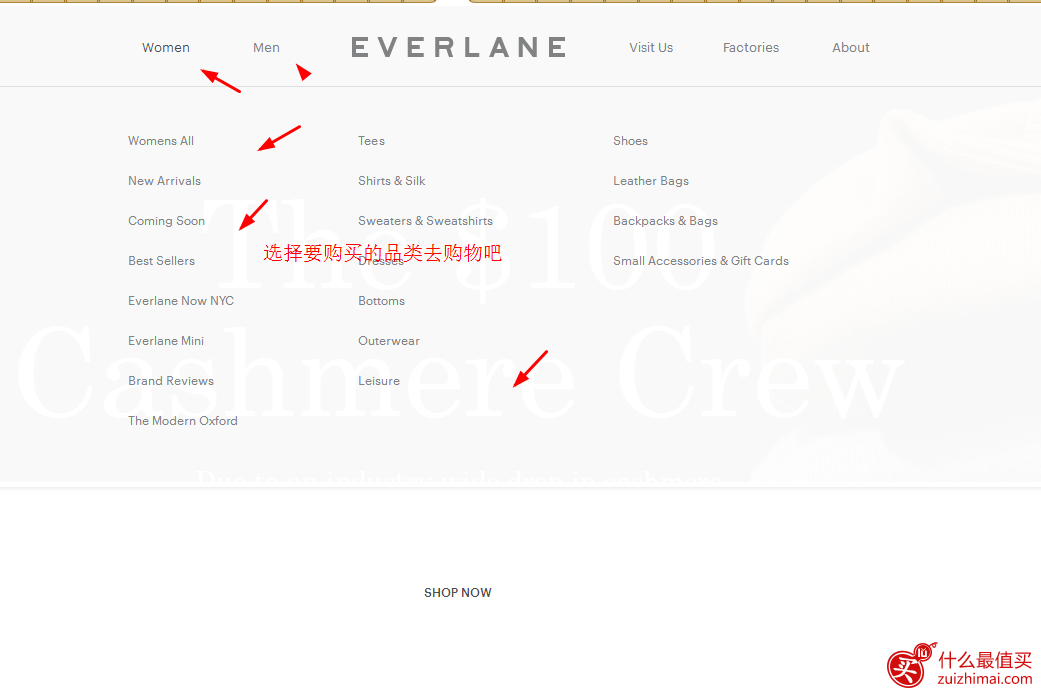Go to the Everlane logo homepage

[459, 47]
